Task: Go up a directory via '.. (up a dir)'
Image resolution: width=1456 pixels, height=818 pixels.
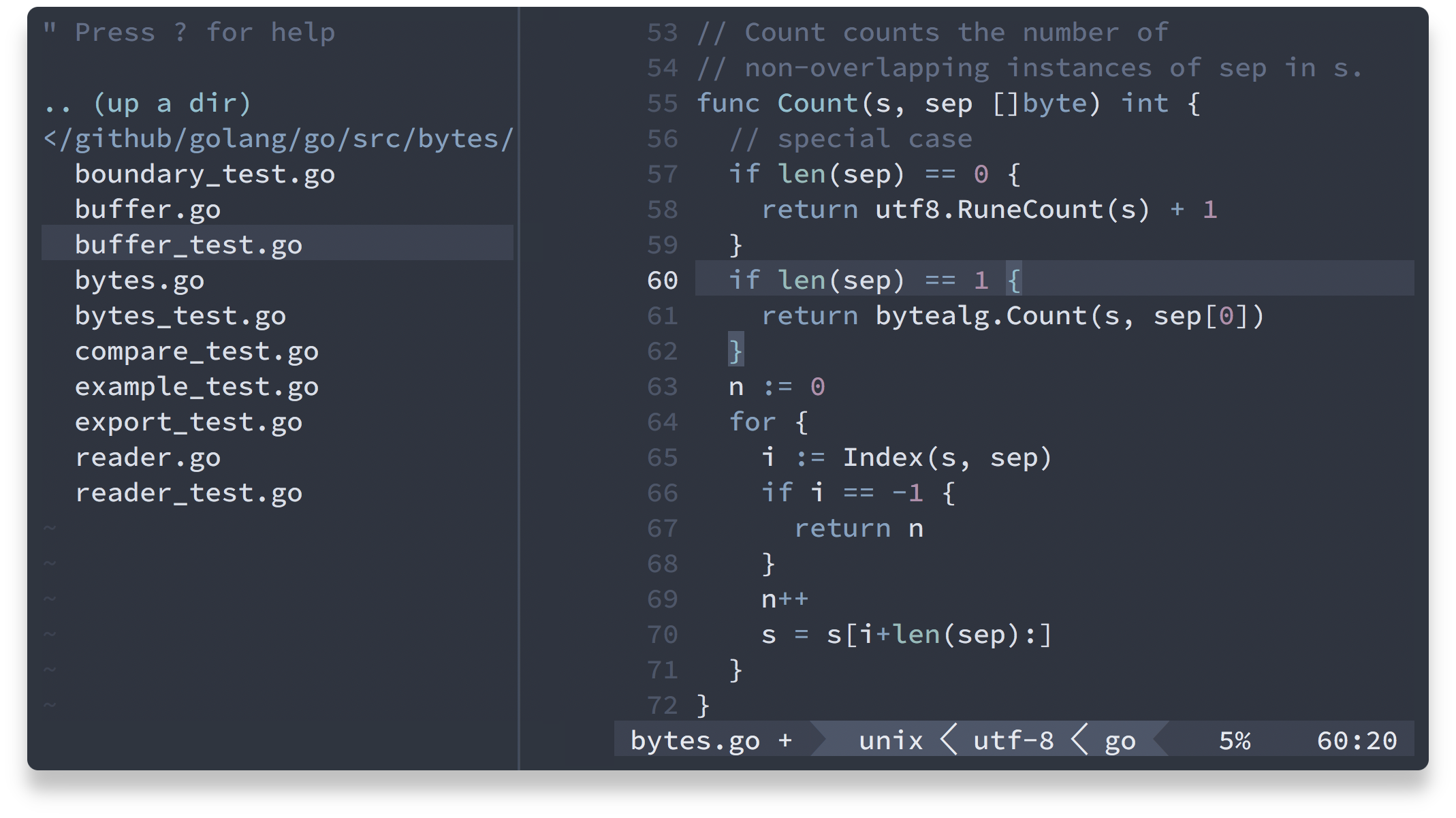Action: pos(147,104)
